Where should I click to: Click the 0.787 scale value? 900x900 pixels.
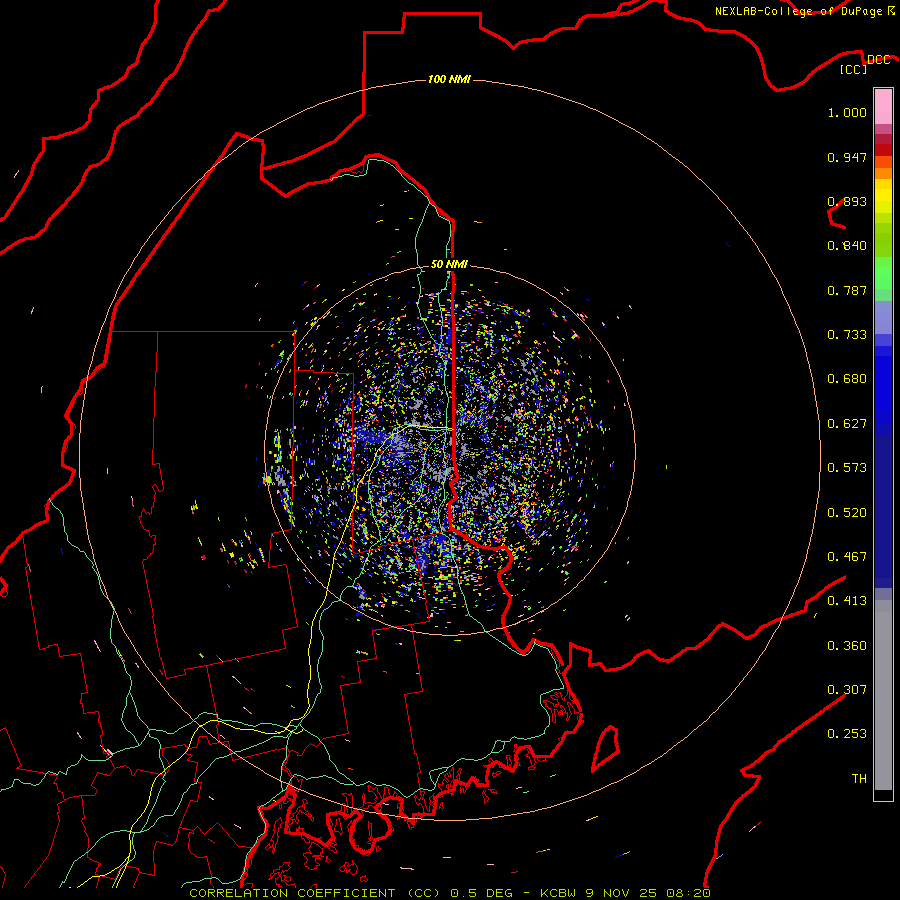tap(847, 290)
